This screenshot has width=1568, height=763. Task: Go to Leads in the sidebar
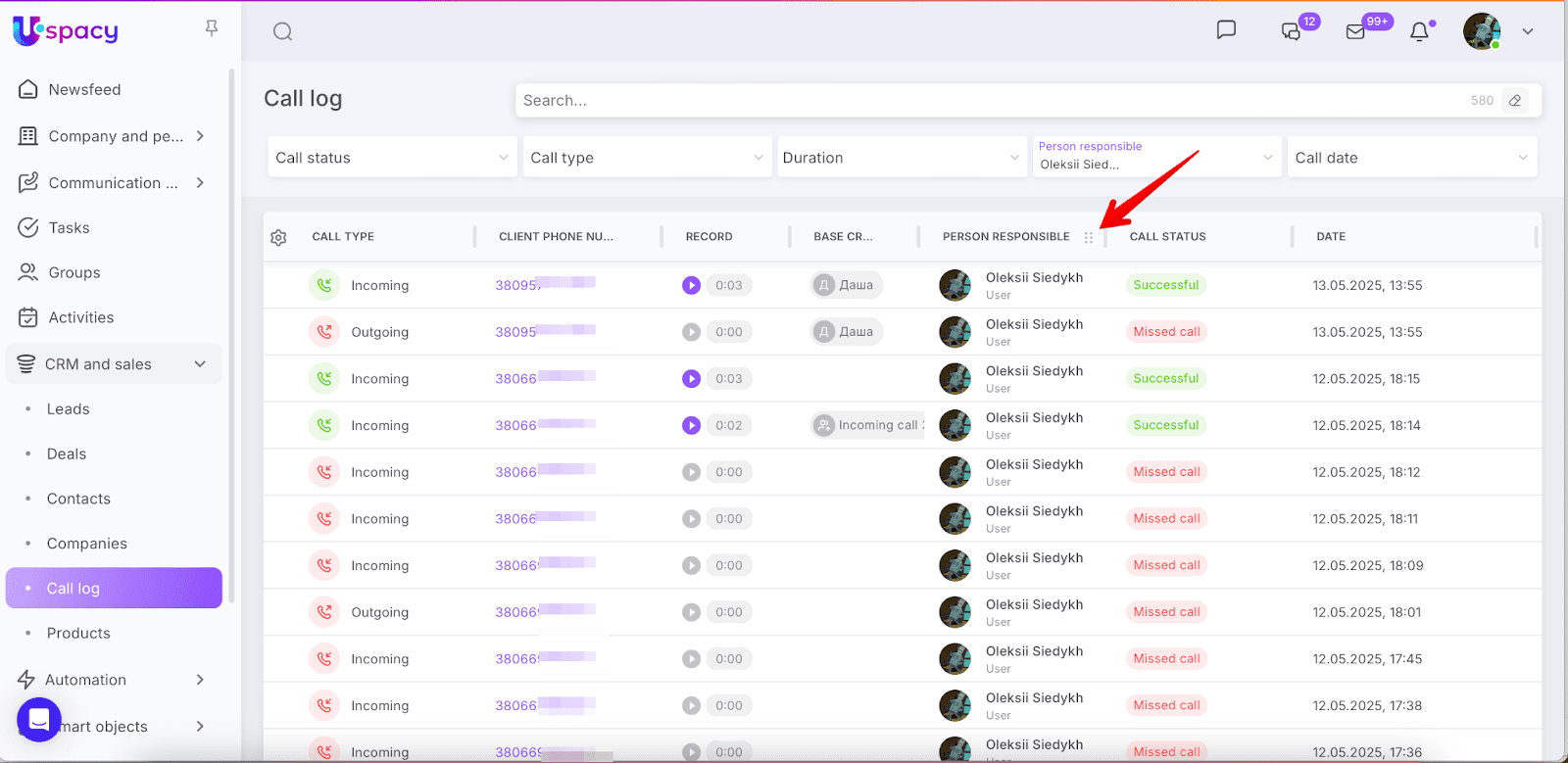[x=69, y=409]
